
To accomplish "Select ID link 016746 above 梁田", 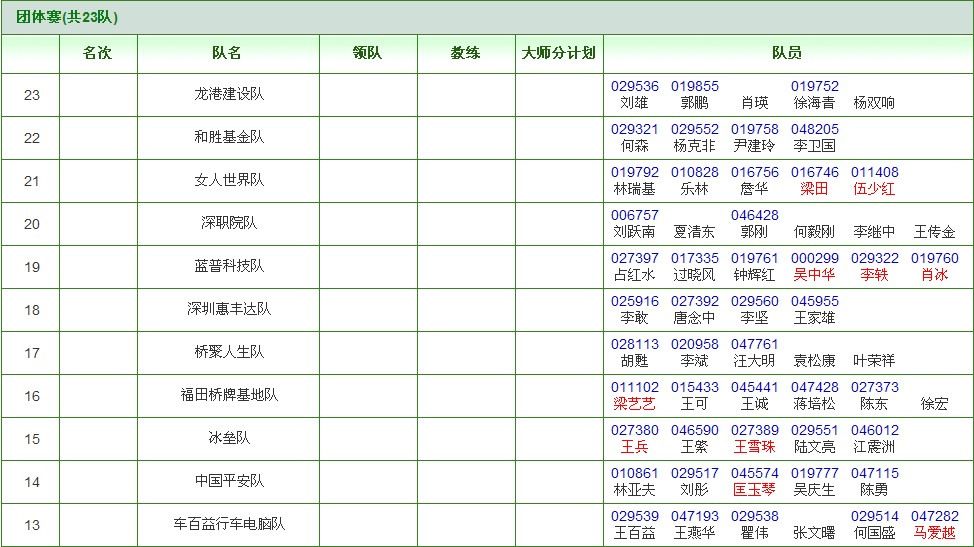I will (x=814, y=172).
